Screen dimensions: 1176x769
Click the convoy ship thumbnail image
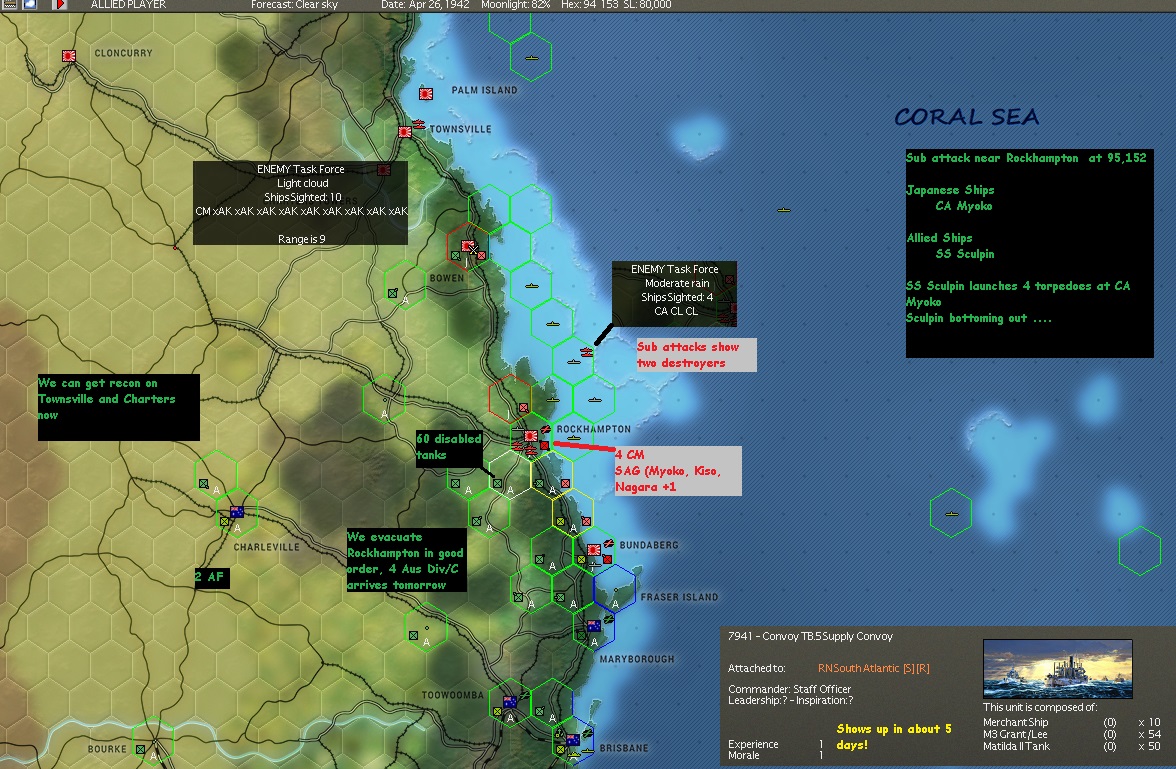[1058, 668]
